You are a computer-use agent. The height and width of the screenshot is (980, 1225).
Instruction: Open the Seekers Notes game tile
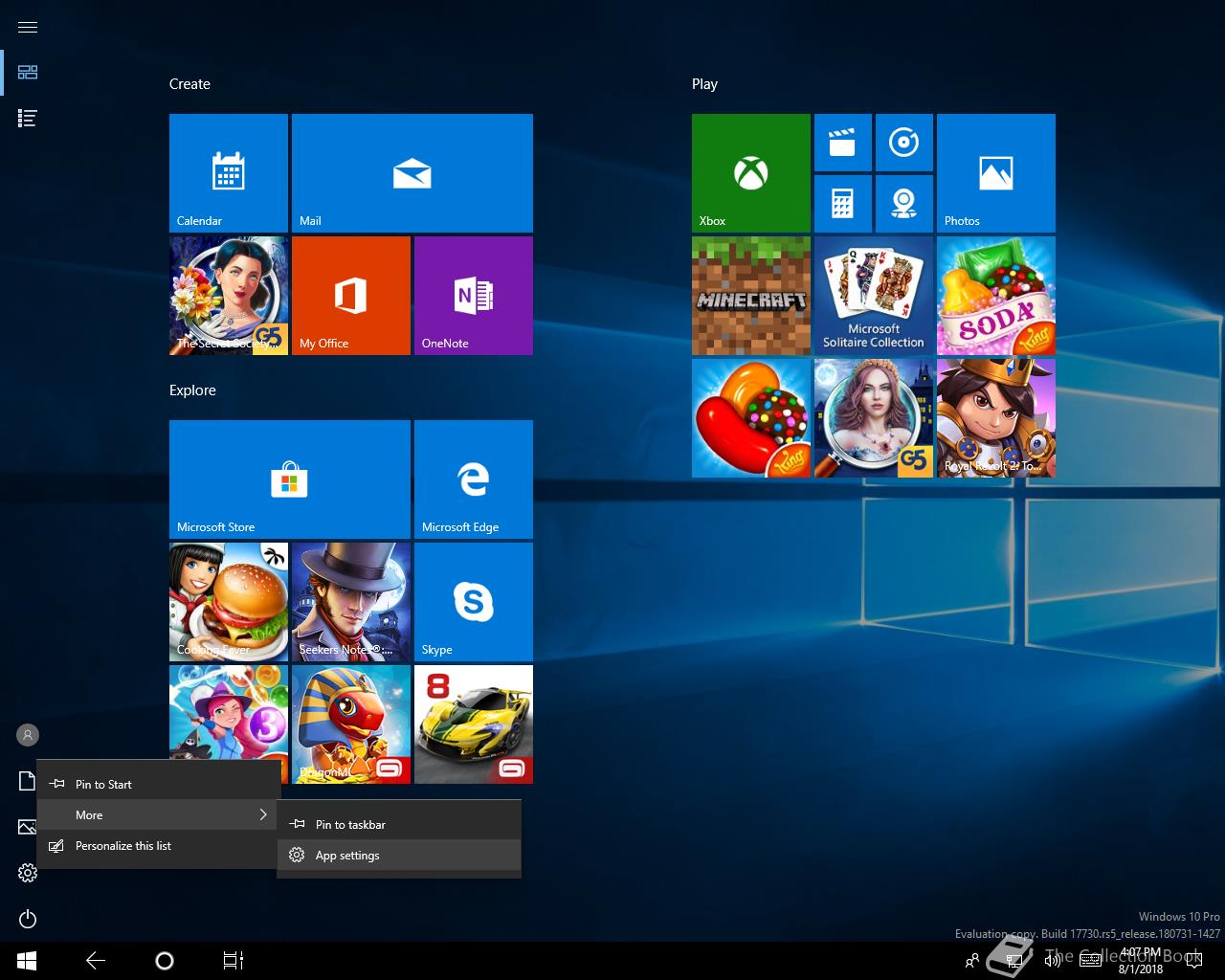pyautogui.click(x=351, y=602)
